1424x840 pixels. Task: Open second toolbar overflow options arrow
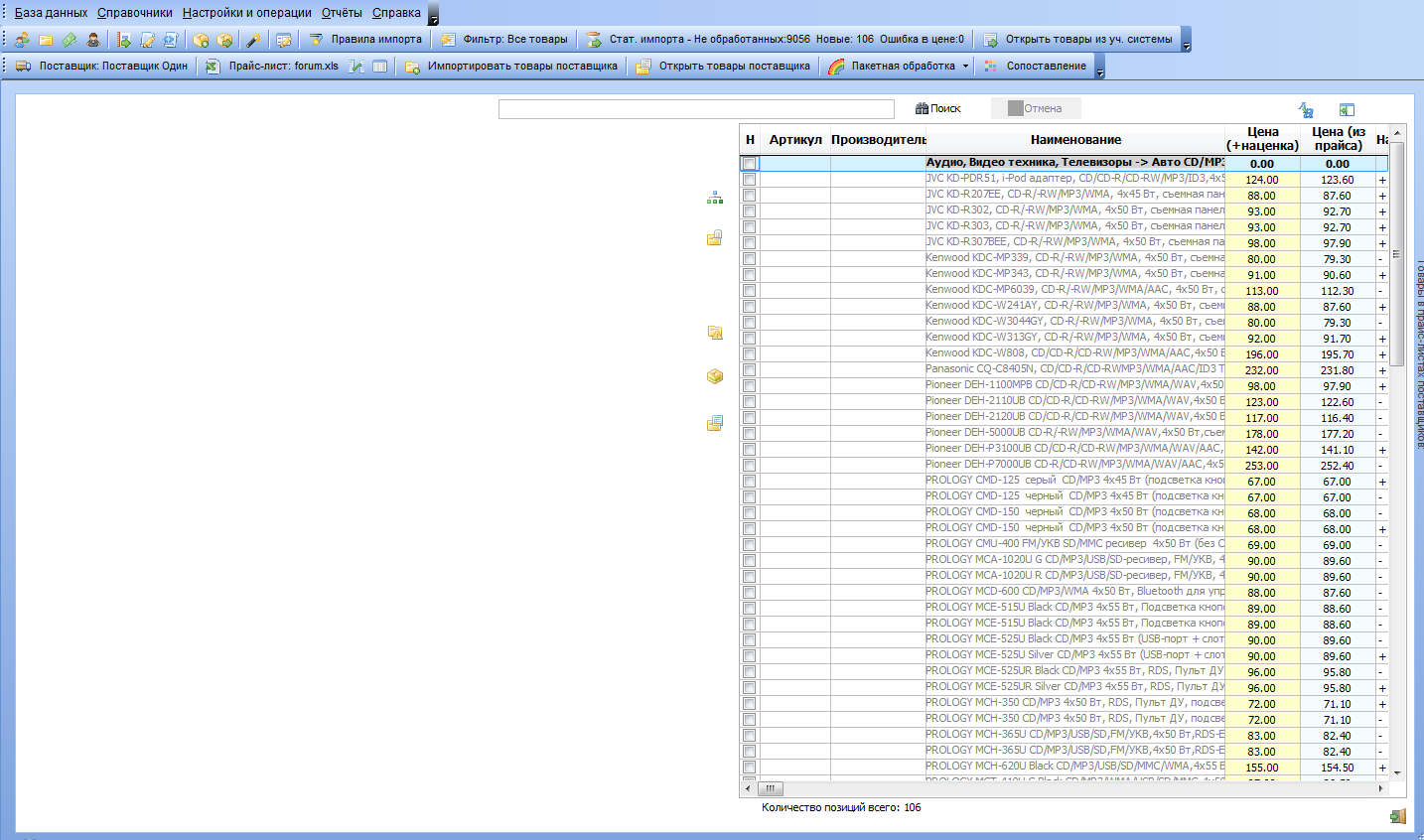coord(1099,67)
